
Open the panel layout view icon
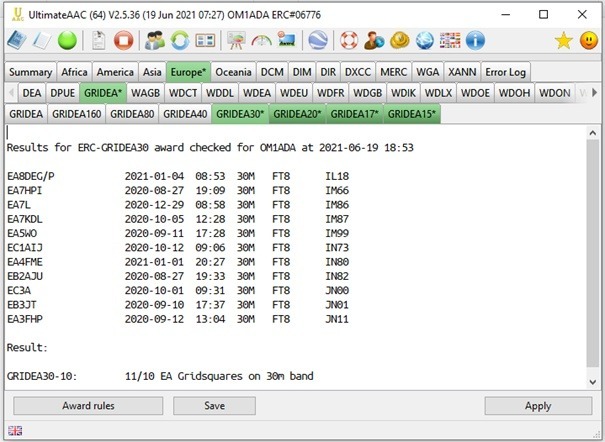pos(205,40)
